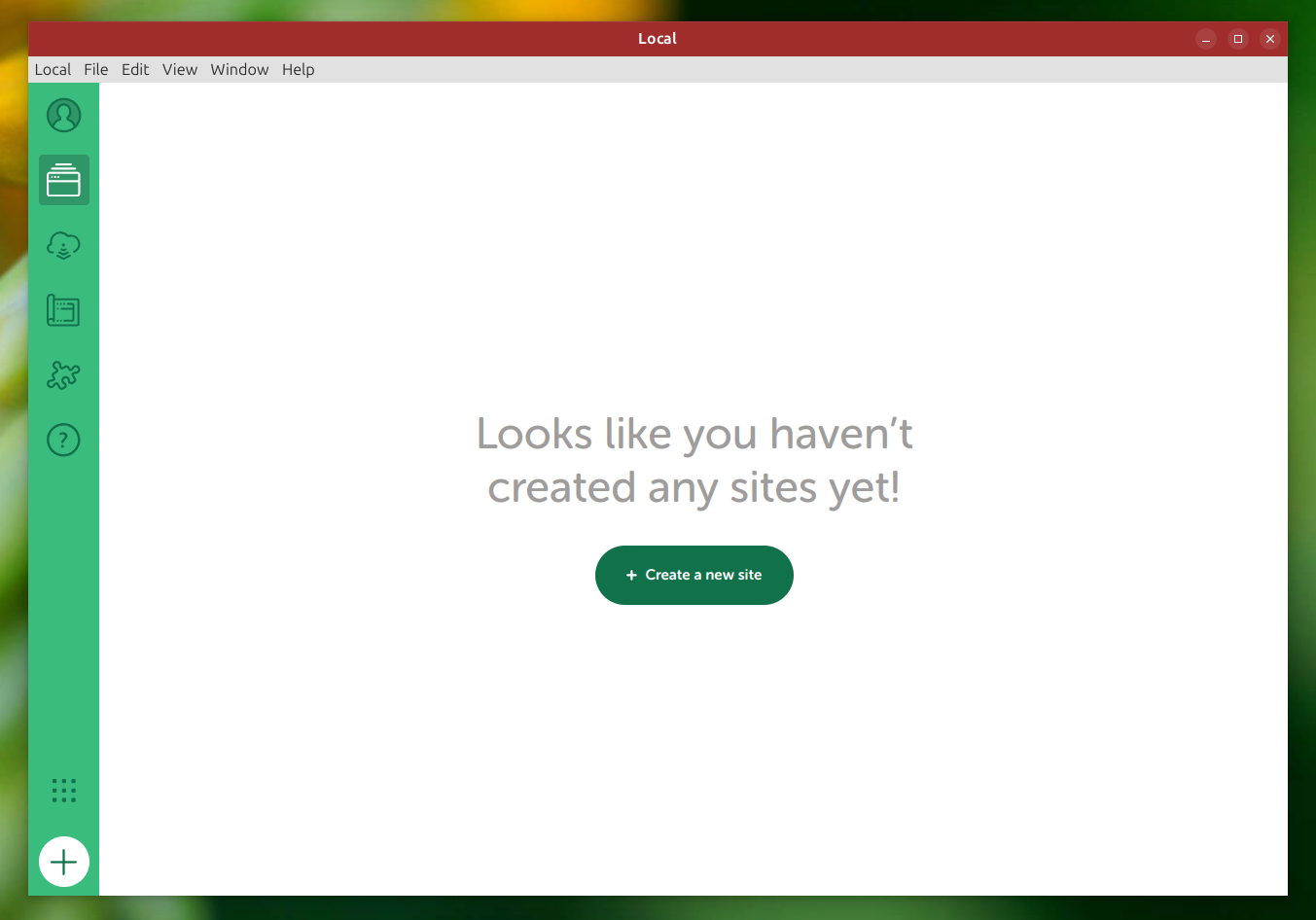This screenshot has width=1316, height=920.
Task: Open the user account avatar icon
Action: (63, 116)
